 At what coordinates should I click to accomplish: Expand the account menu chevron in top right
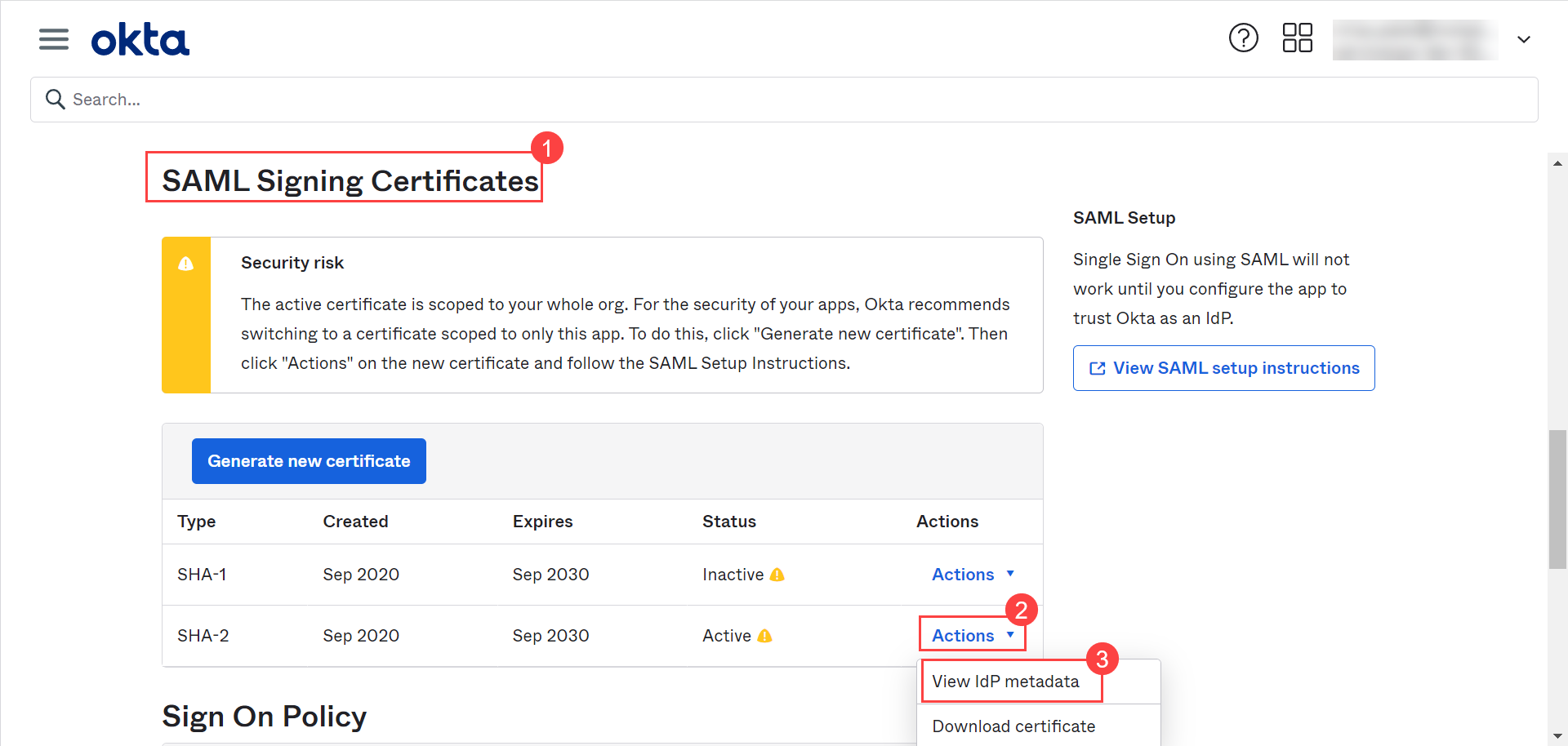tap(1524, 38)
